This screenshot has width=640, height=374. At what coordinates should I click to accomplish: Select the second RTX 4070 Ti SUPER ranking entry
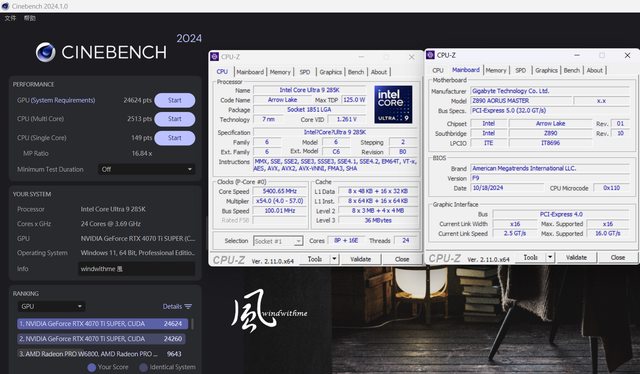click(x=101, y=339)
